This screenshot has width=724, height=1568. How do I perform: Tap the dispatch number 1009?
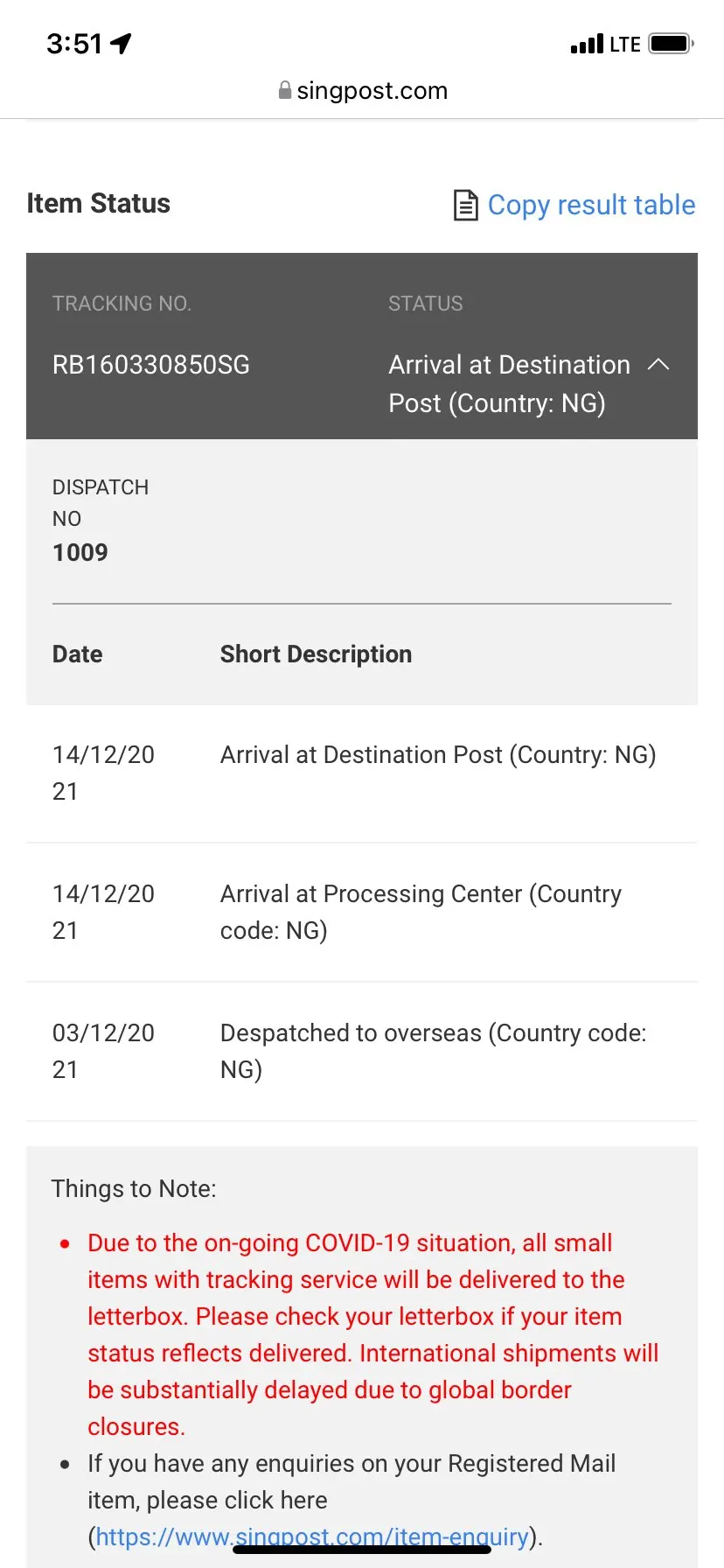[x=80, y=552]
